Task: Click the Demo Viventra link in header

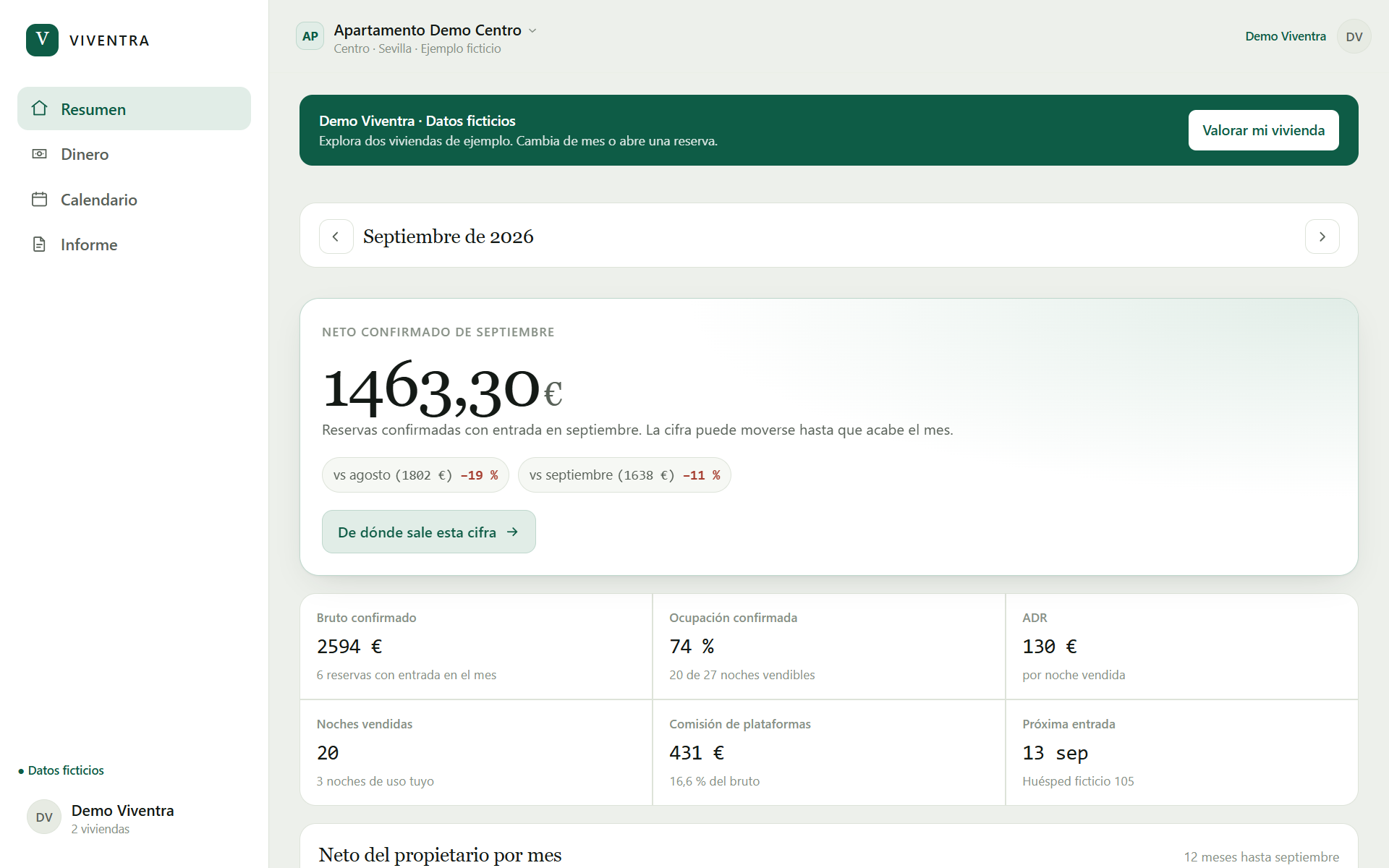Action: click(1286, 36)
